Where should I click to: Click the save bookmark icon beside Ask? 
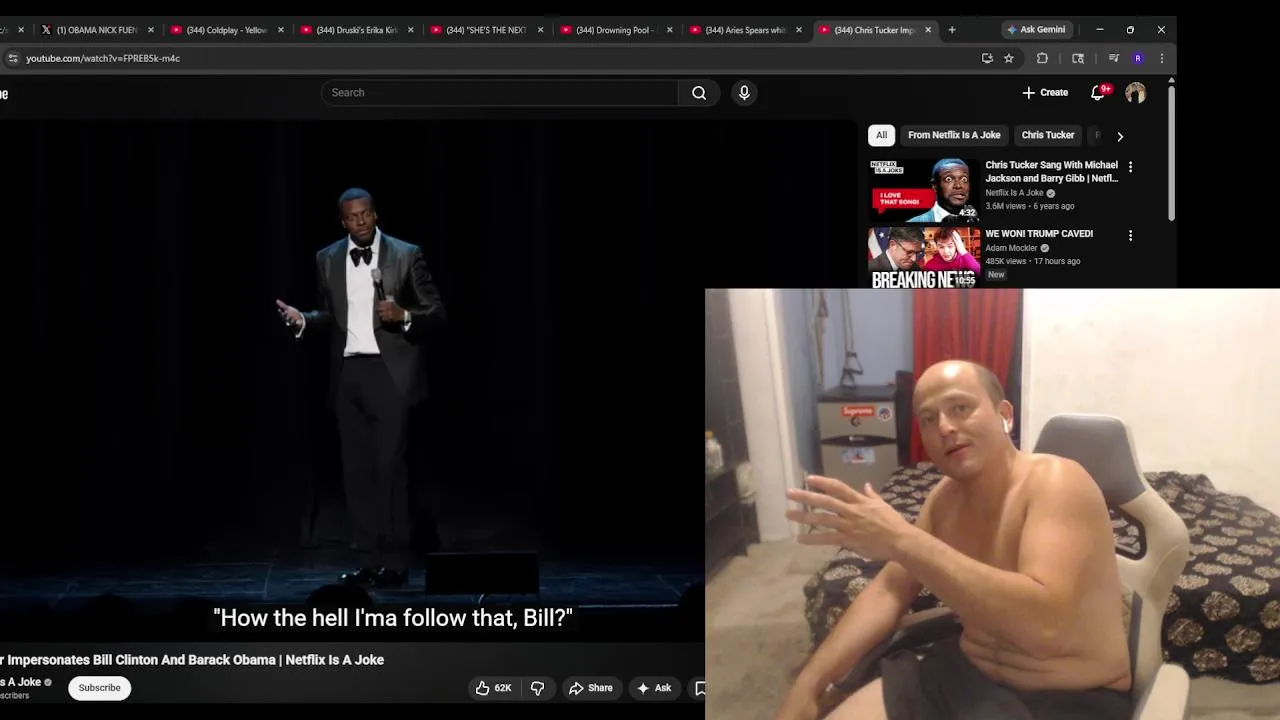tap(698, 688)
